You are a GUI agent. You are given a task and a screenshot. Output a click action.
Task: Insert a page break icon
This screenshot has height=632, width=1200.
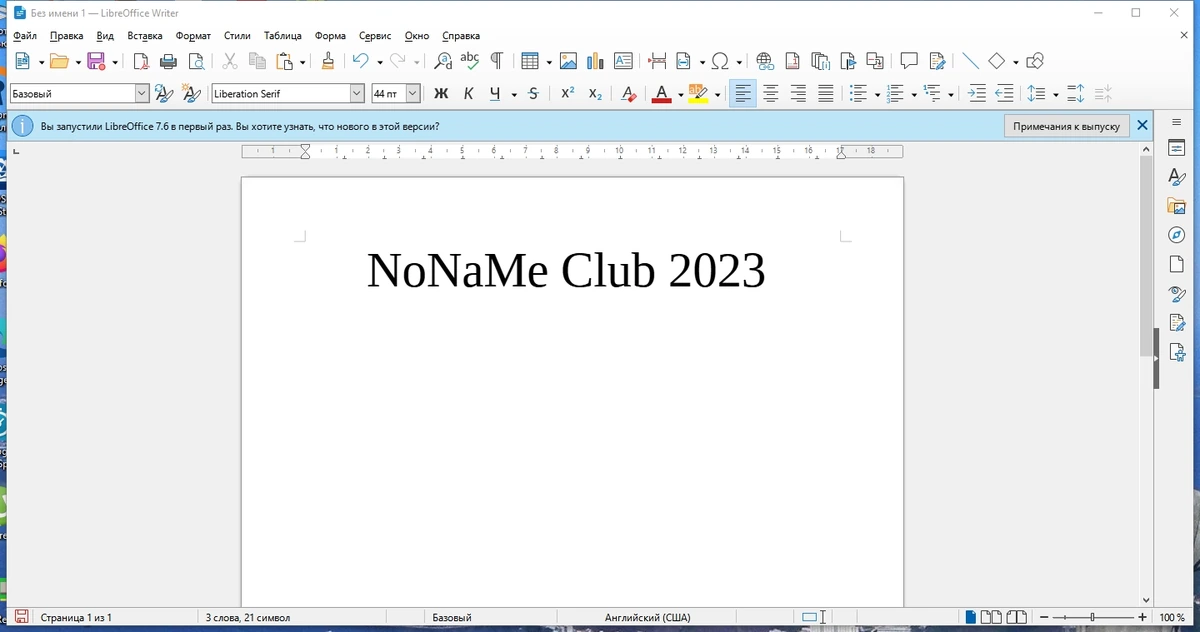point(657,61)
